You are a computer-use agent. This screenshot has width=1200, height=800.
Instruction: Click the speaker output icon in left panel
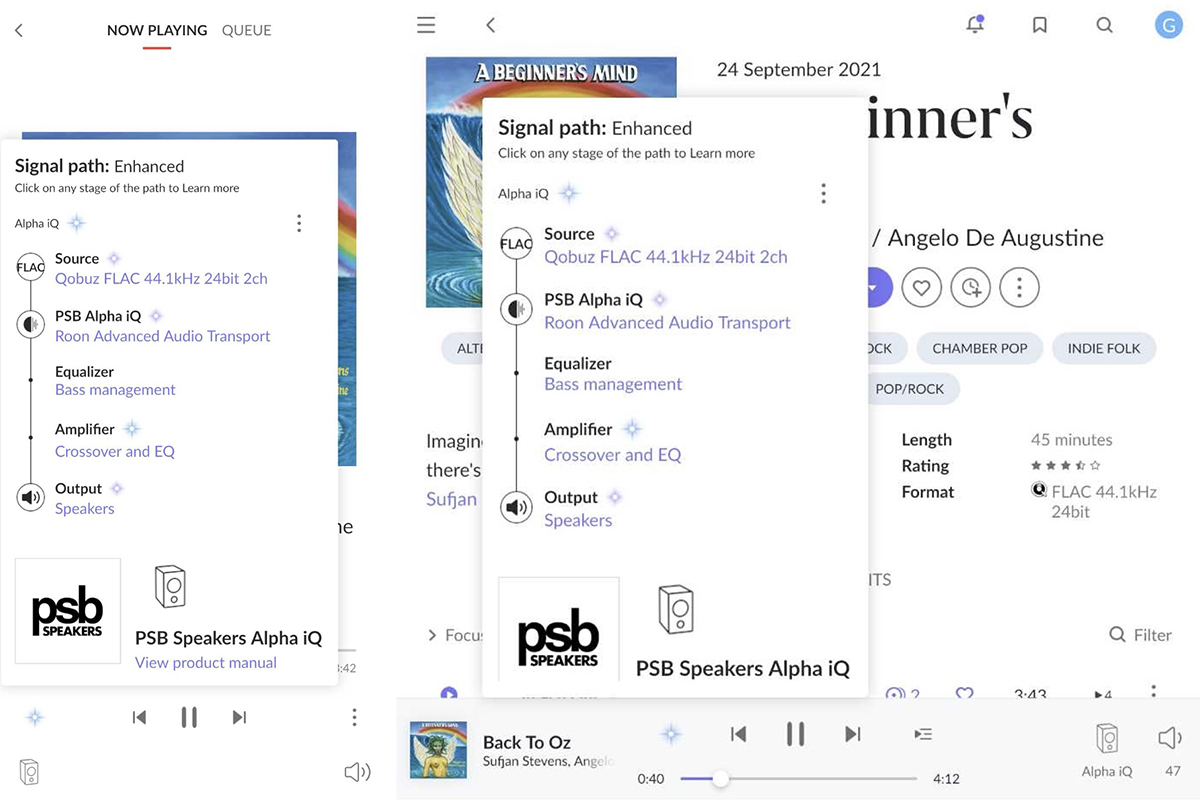click(31, 497)
